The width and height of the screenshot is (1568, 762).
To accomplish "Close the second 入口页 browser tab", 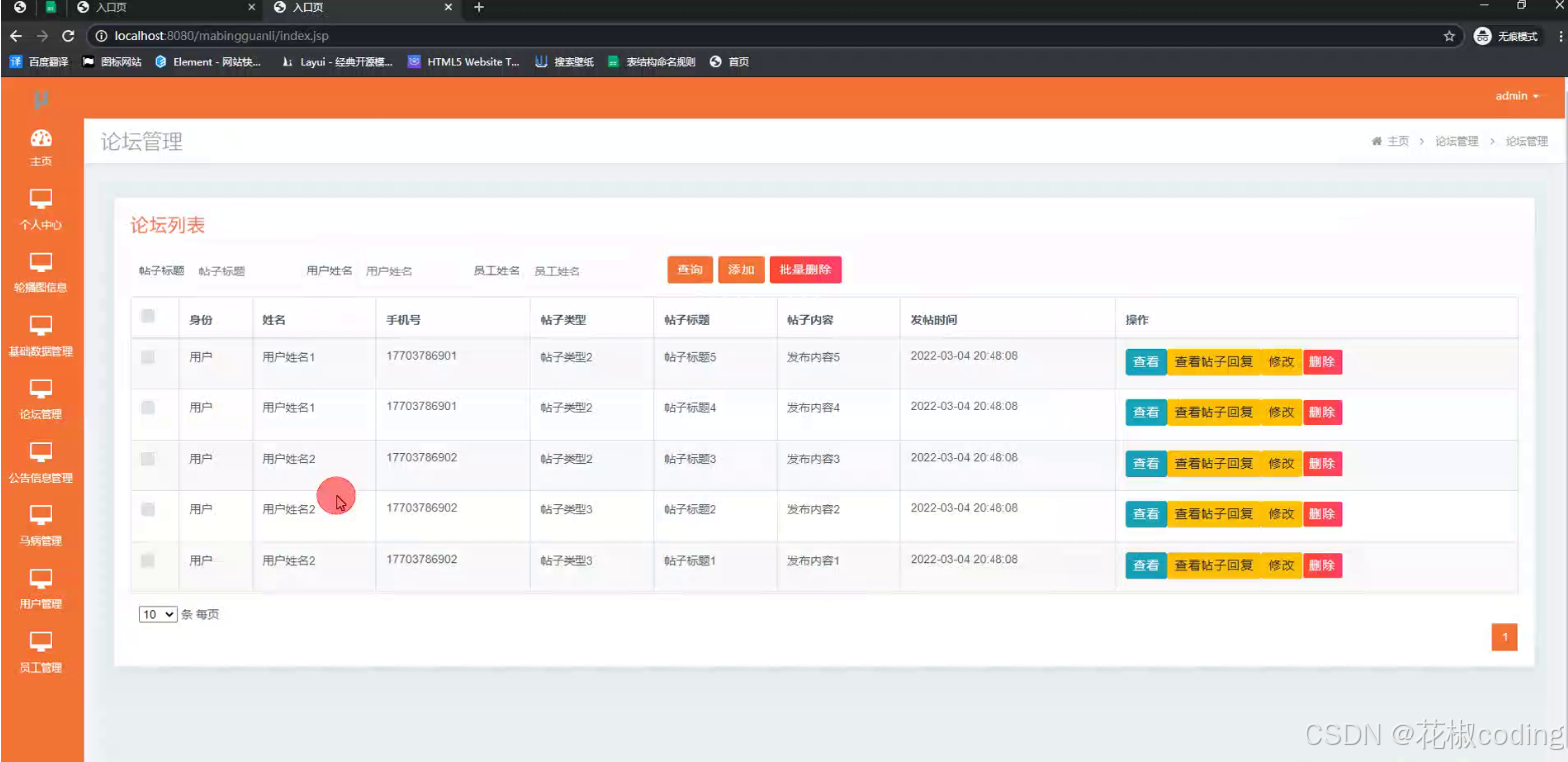I will [x=448, y=8].
